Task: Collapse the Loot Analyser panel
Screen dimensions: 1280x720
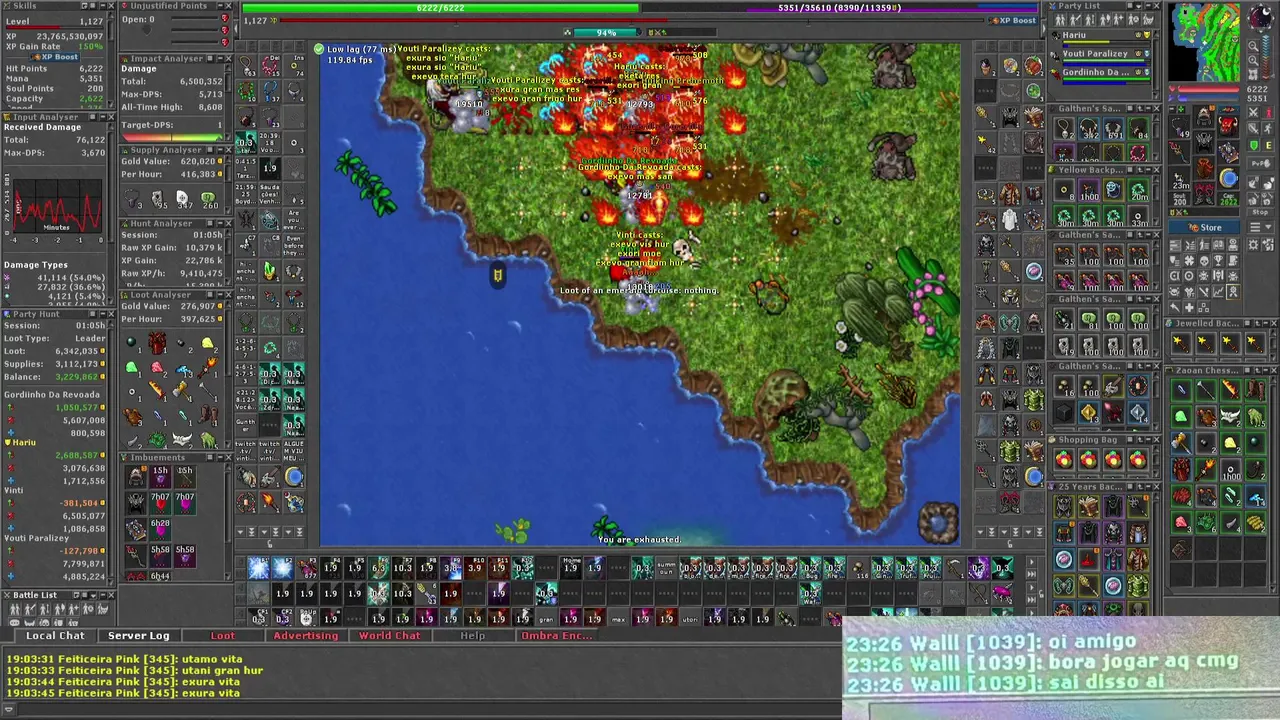Action: click(220, 295)
